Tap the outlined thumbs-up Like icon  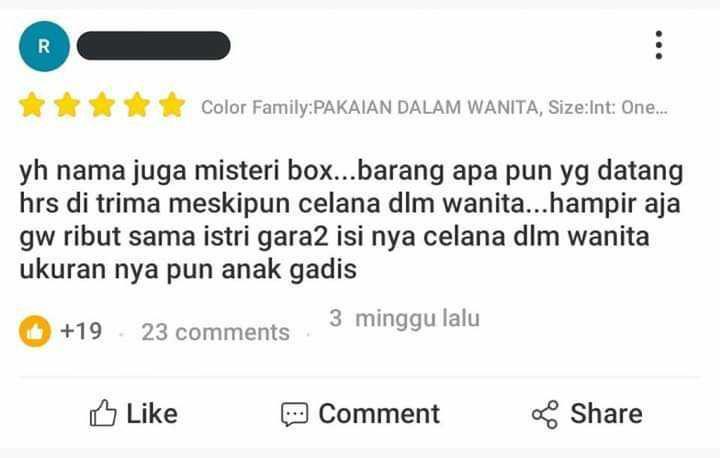point(103,413)
